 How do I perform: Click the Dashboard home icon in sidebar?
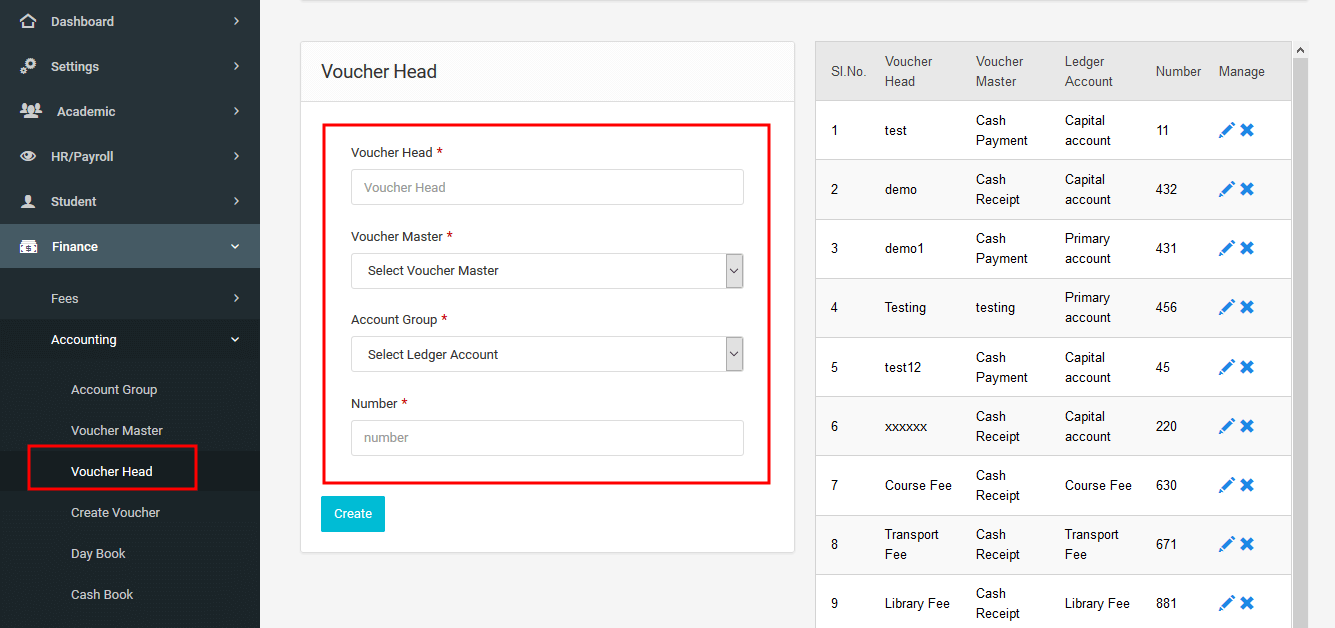(x=28, y=21)
